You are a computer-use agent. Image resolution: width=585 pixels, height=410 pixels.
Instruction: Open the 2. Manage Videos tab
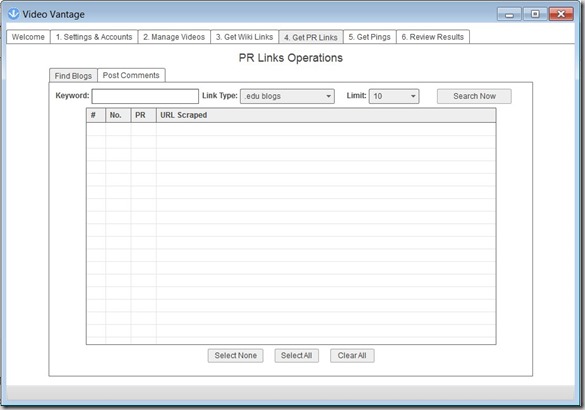point(174,37)
